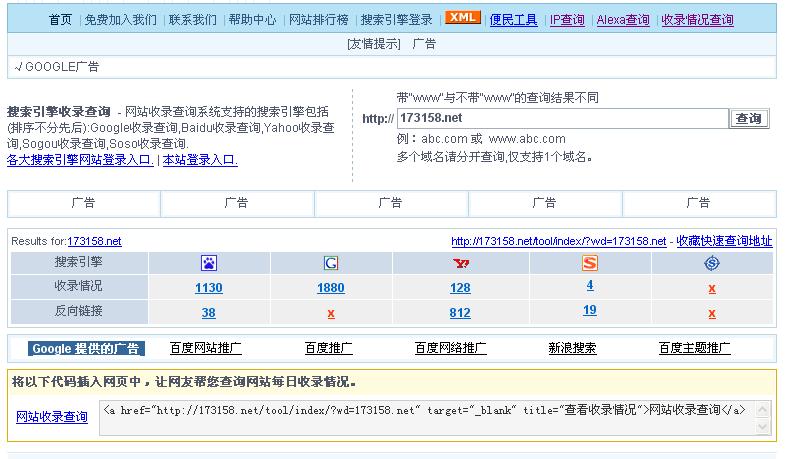Image resolution: width=806 pixels, height=459 pixels.
Task: Click the GOOGLE广告 text
Action: 62,67
